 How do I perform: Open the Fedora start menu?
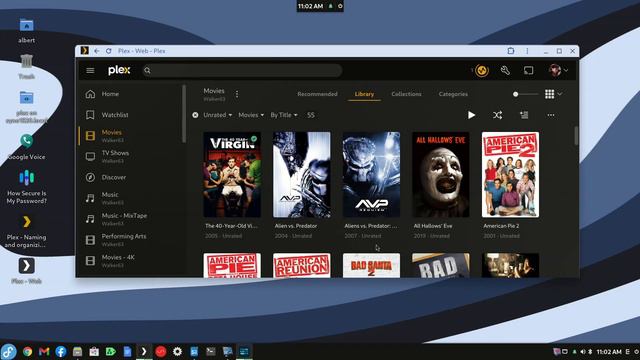click(x=9, y=351)
